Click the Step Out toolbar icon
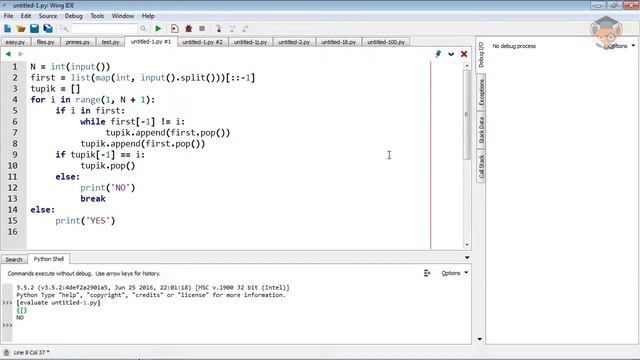The width and height of the screenshot is (640, 360). [x=245, y=29]
